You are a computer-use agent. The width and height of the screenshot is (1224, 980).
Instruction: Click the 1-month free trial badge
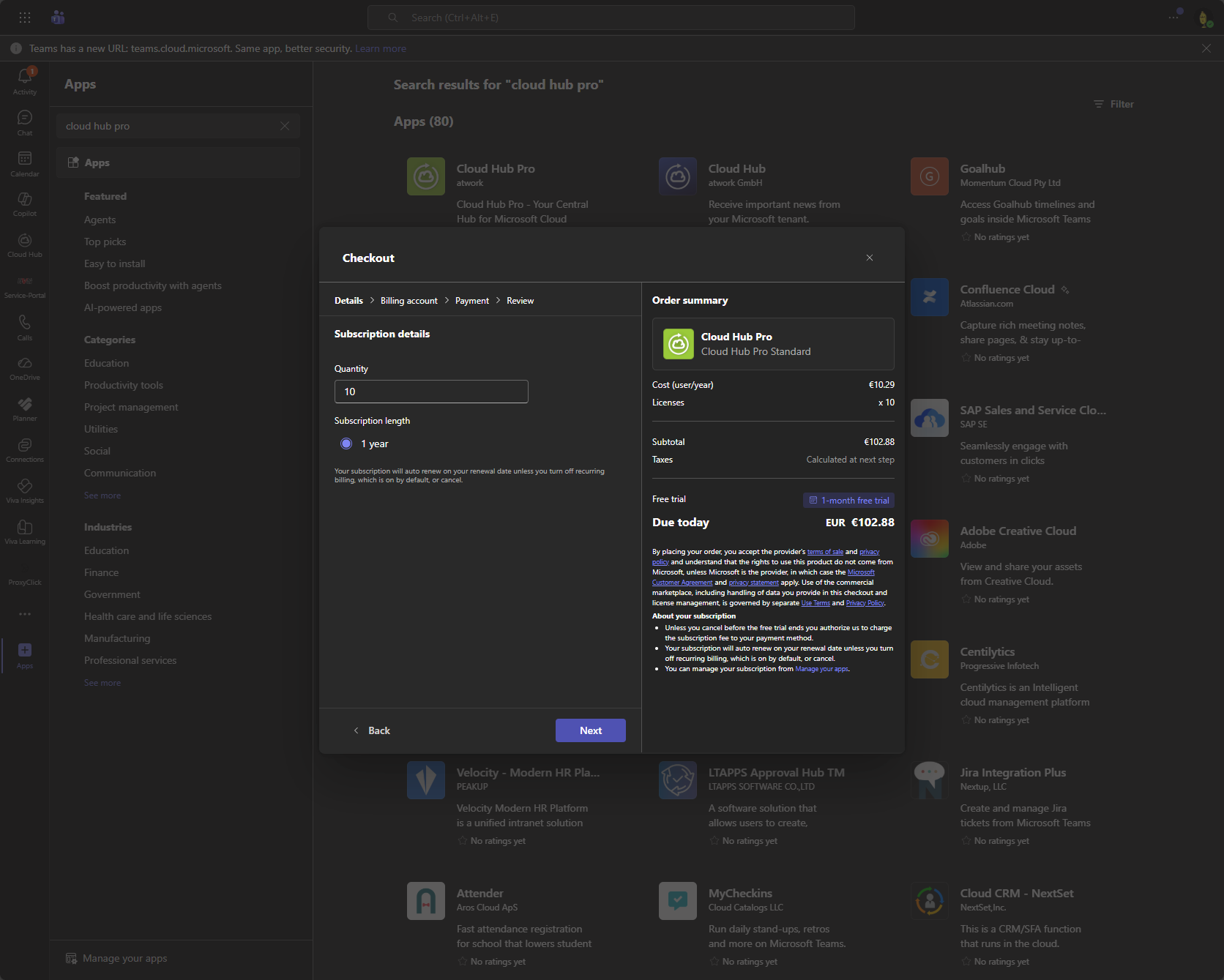(848, 500)
